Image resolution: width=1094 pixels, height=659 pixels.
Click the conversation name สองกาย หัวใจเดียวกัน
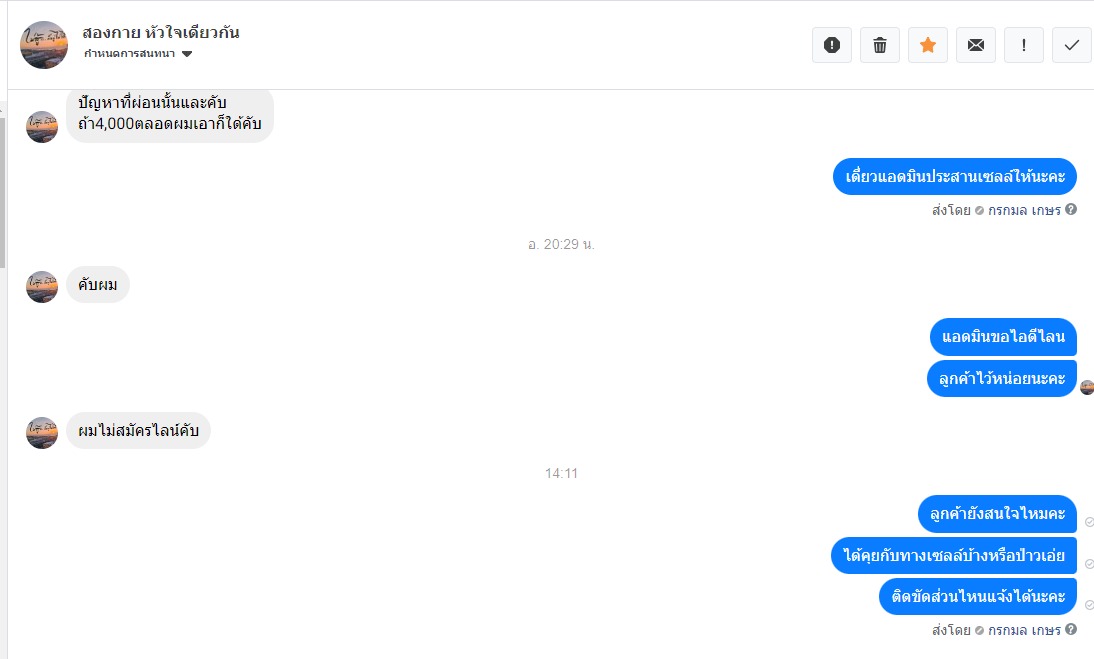click(160, 32)
